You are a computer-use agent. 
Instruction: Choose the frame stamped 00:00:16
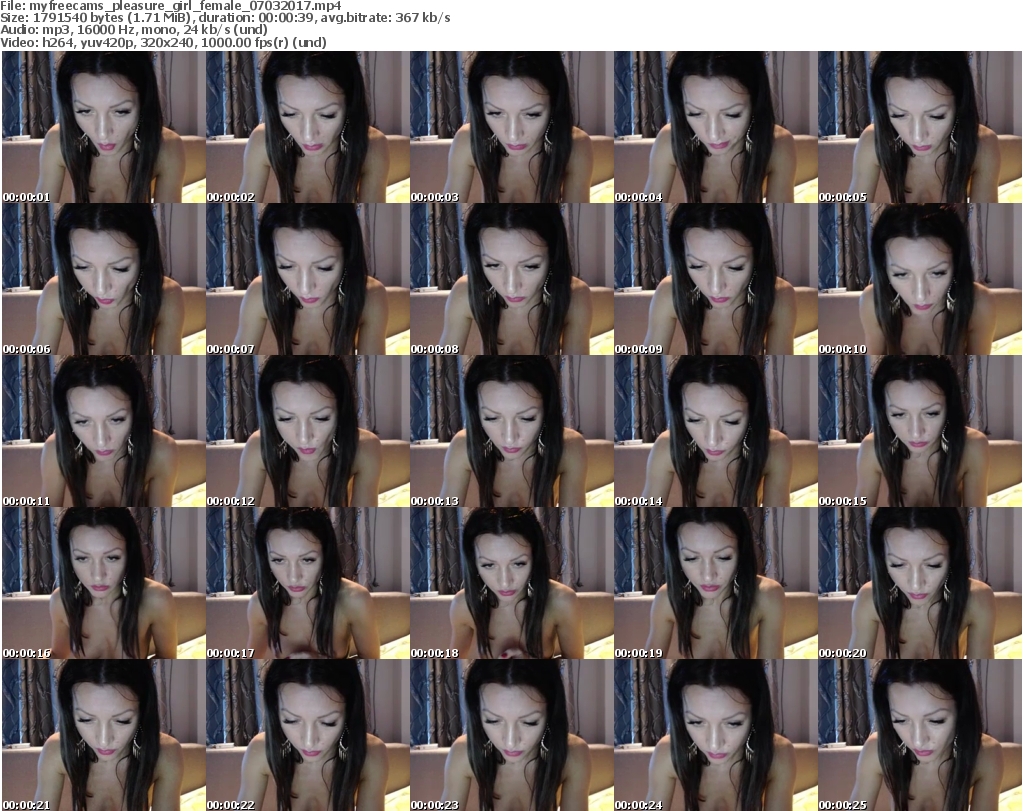pyautogui.click(x=104, y=584)
